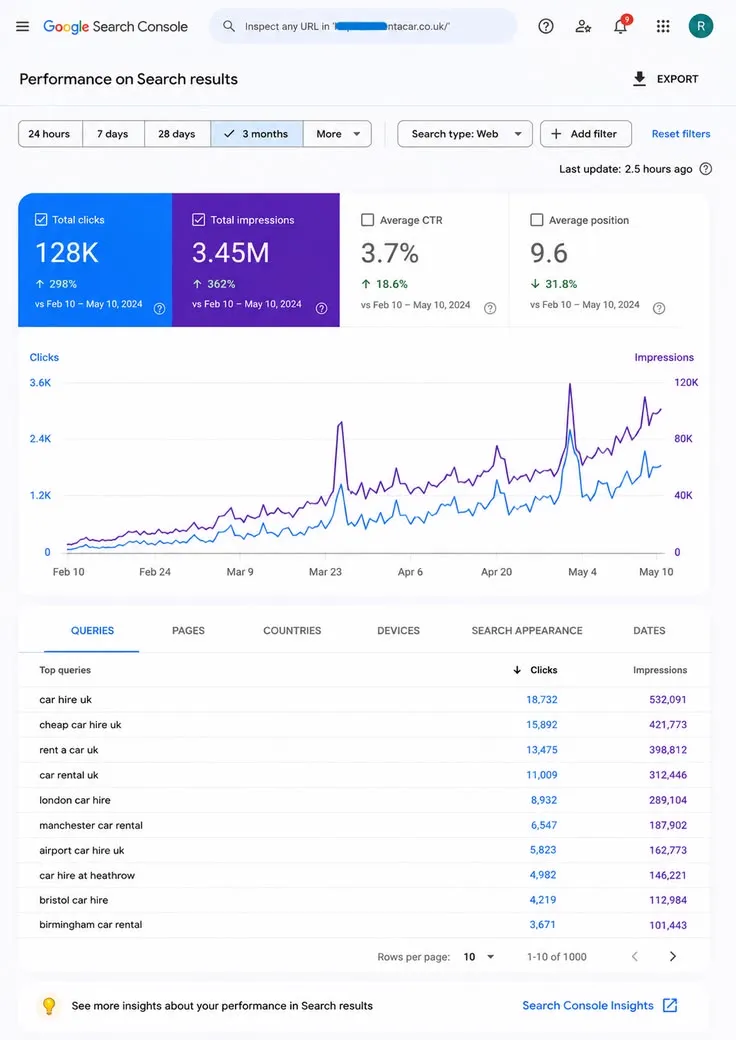
Task: Open the help question mark icon in header
Action: [x=546, y=27]
